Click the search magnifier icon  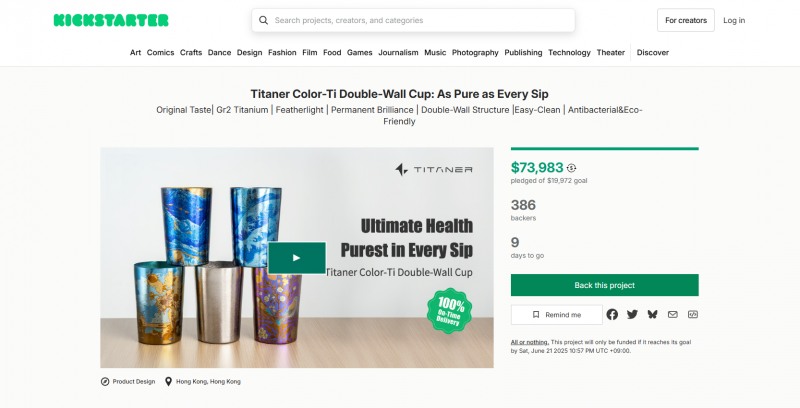pyautogui.click(x=263, y=20)
